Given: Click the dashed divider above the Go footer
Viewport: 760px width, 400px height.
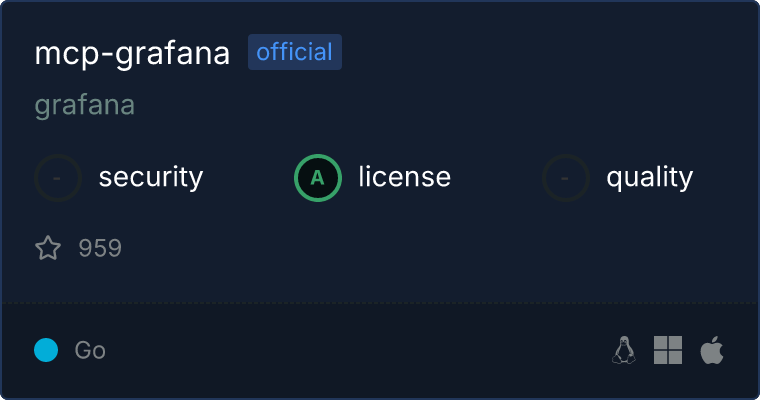Looking at the screenshot, I should 380,303.
